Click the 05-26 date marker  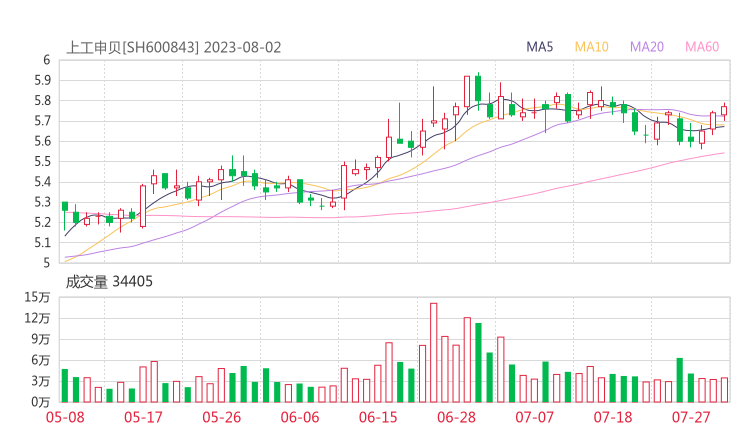(221, 416)
